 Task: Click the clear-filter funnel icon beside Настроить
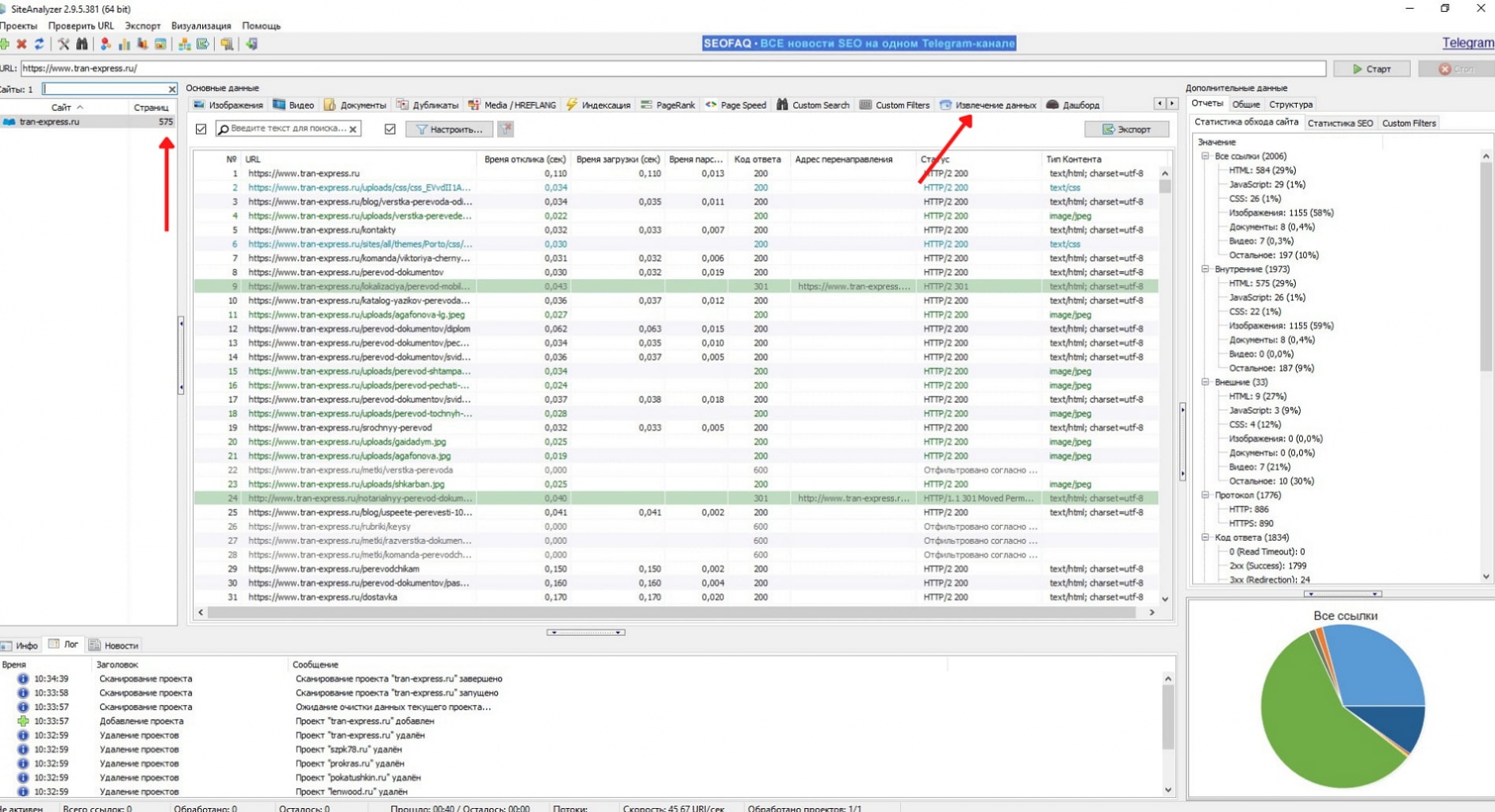505,128
